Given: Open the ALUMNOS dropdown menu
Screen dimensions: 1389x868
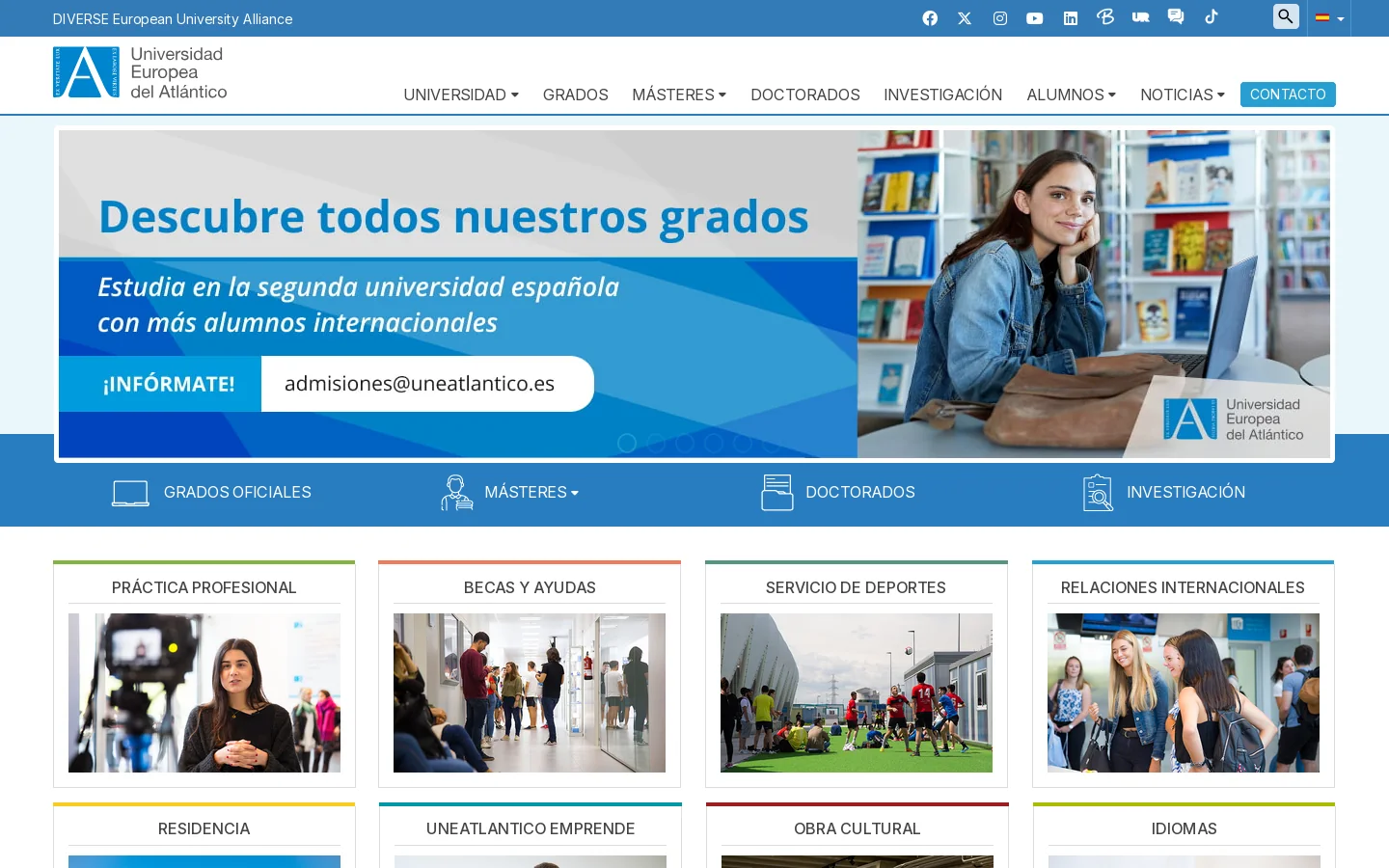Looking at the screenshot, I should [1071, 95].
